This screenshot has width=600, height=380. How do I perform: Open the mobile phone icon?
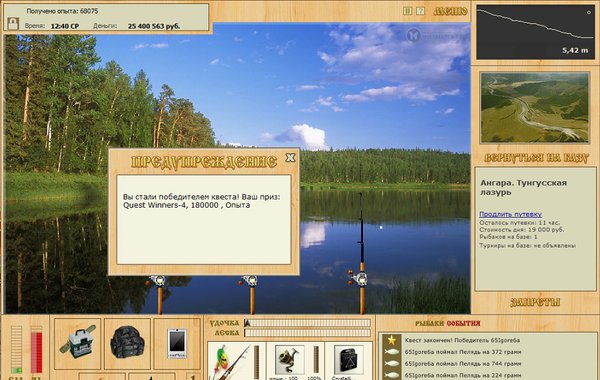pyautogui.click(x=177, y=343)
